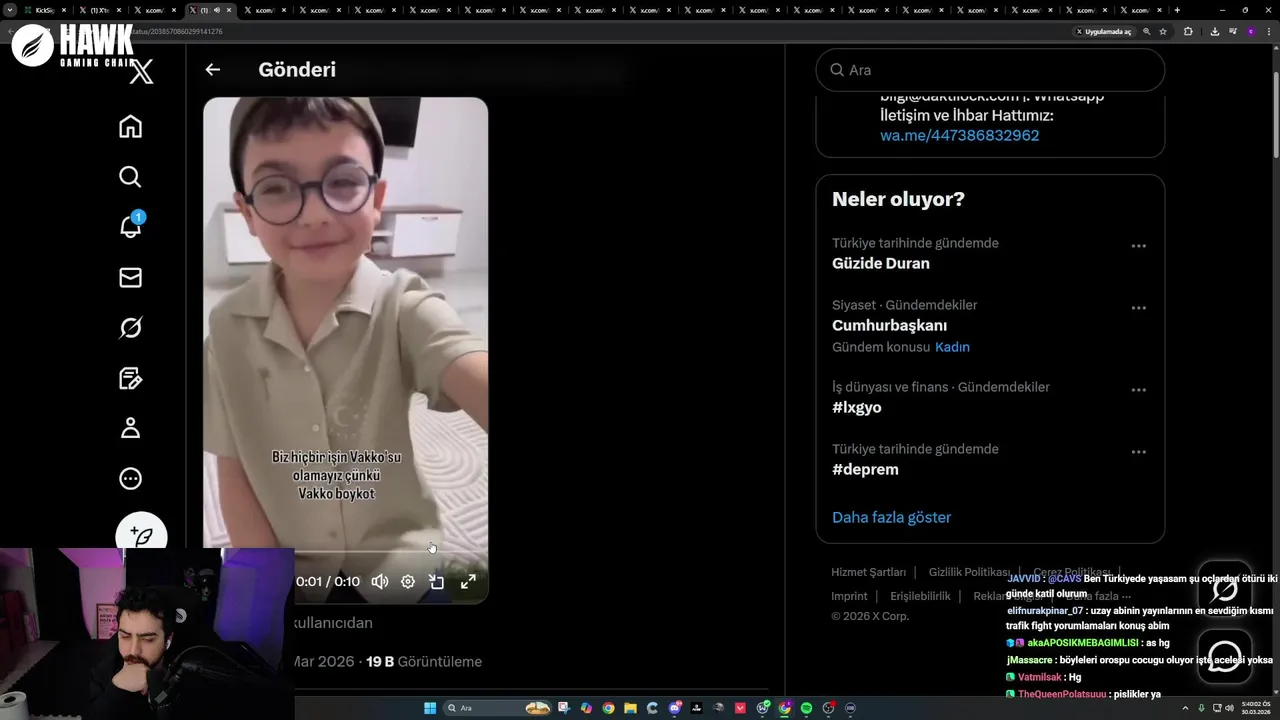
Task: Click the floating chat bubble messages button
Action: pos(1225,656)
